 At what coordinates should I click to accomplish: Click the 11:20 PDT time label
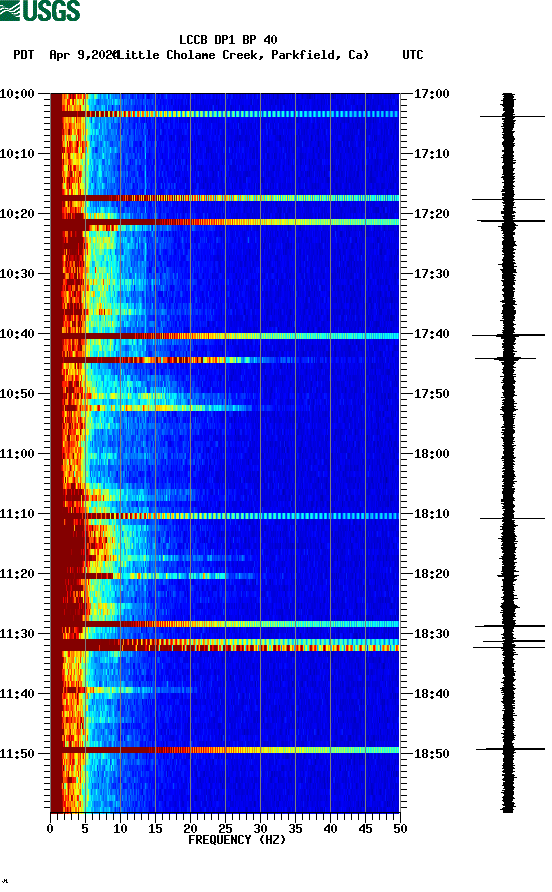click(x=17, y=574)
